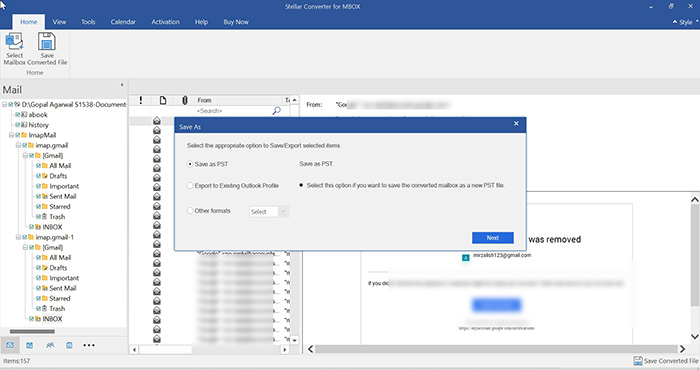Click preview pane scroll-right arrow
The image size is (700, 370).
pos(683,349)
